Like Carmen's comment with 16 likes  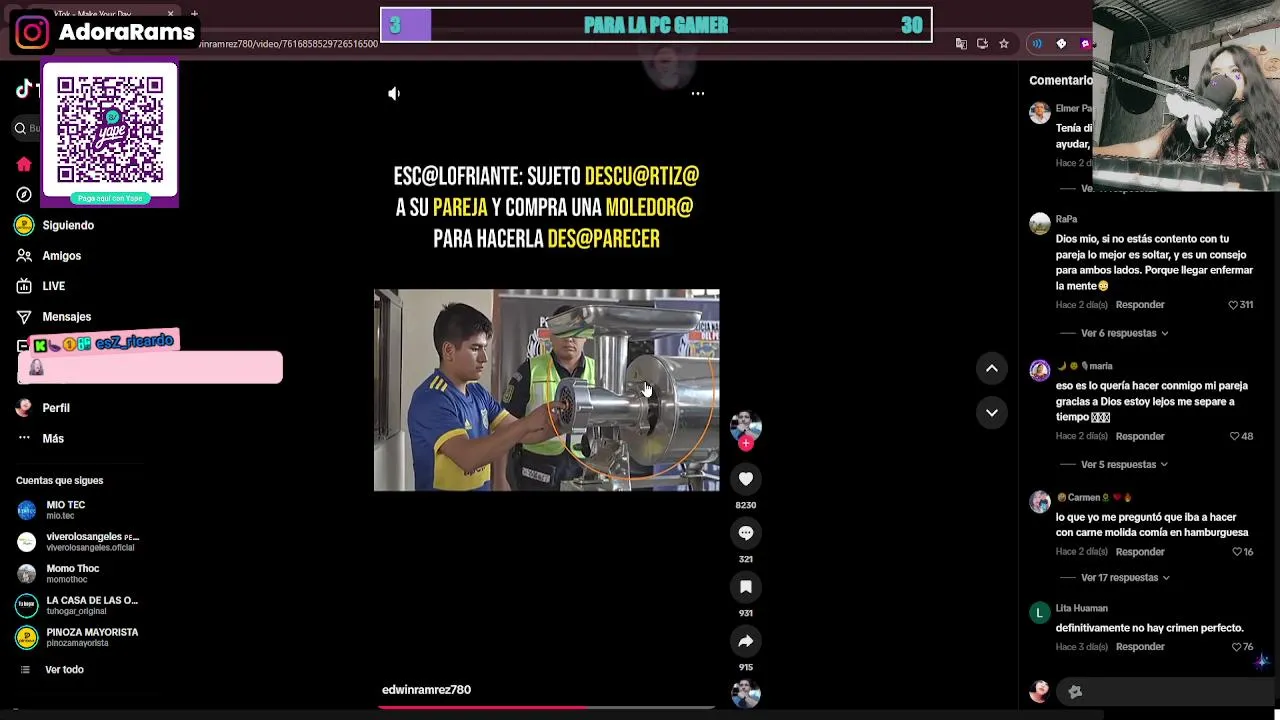(x=1237, y=551)
